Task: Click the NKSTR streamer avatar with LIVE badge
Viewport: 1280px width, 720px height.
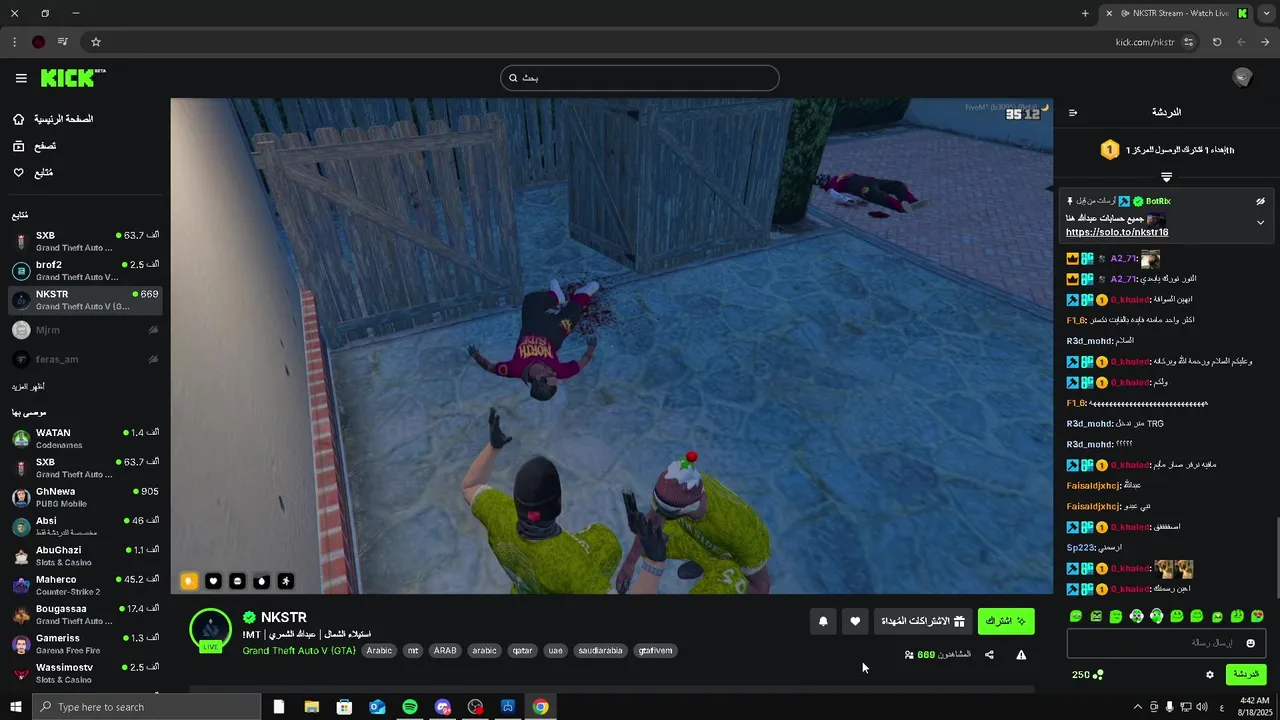Action: click(210, 629)
